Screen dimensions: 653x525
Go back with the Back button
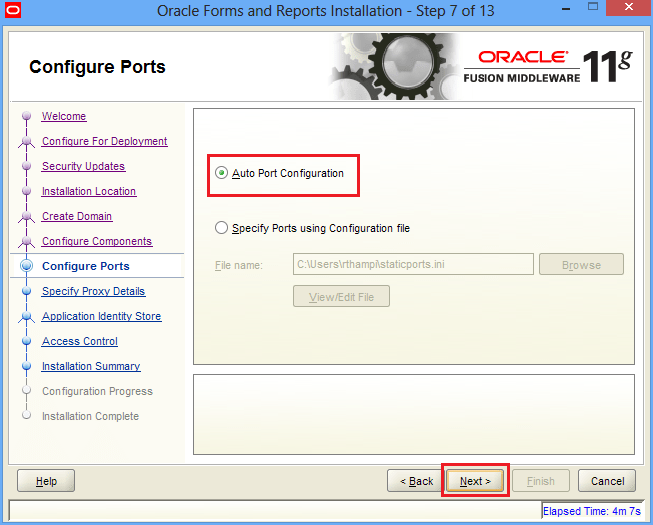[x=416, y=481]
